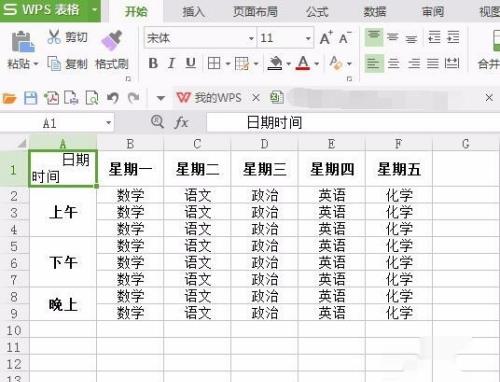Toggle Underline formatting

(x=190, y=63)
